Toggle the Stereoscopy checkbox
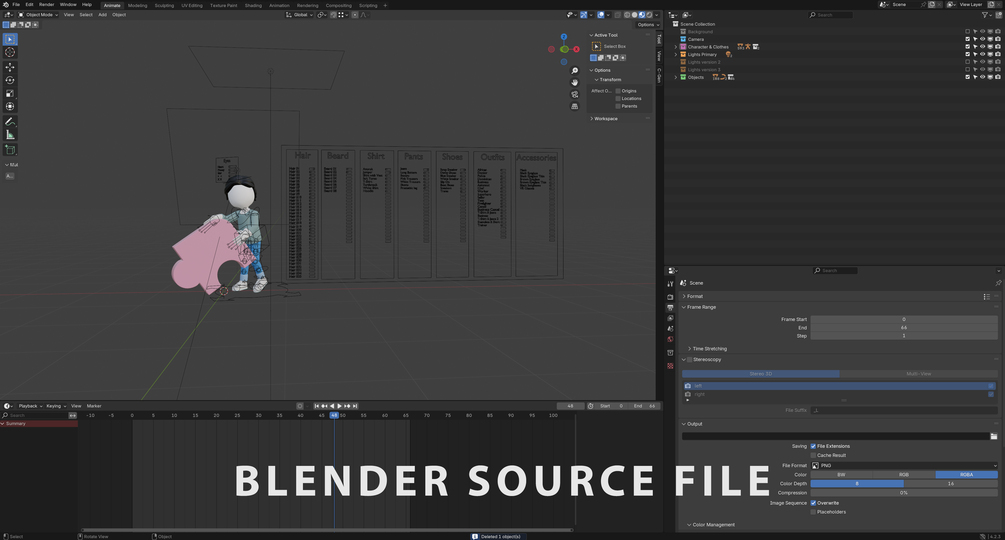 pyautogui.click(x=690, y=359)
